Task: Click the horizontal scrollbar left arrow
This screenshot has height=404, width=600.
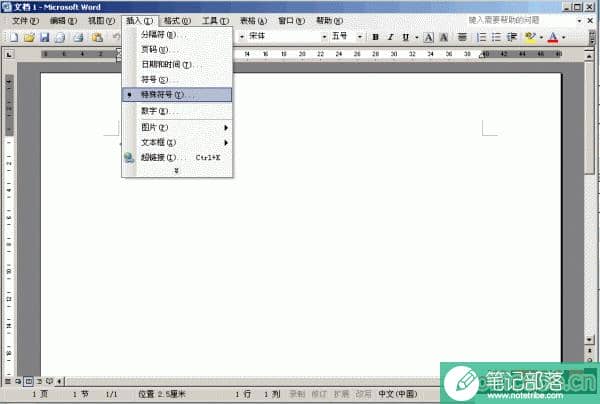Action: [59, 381]
